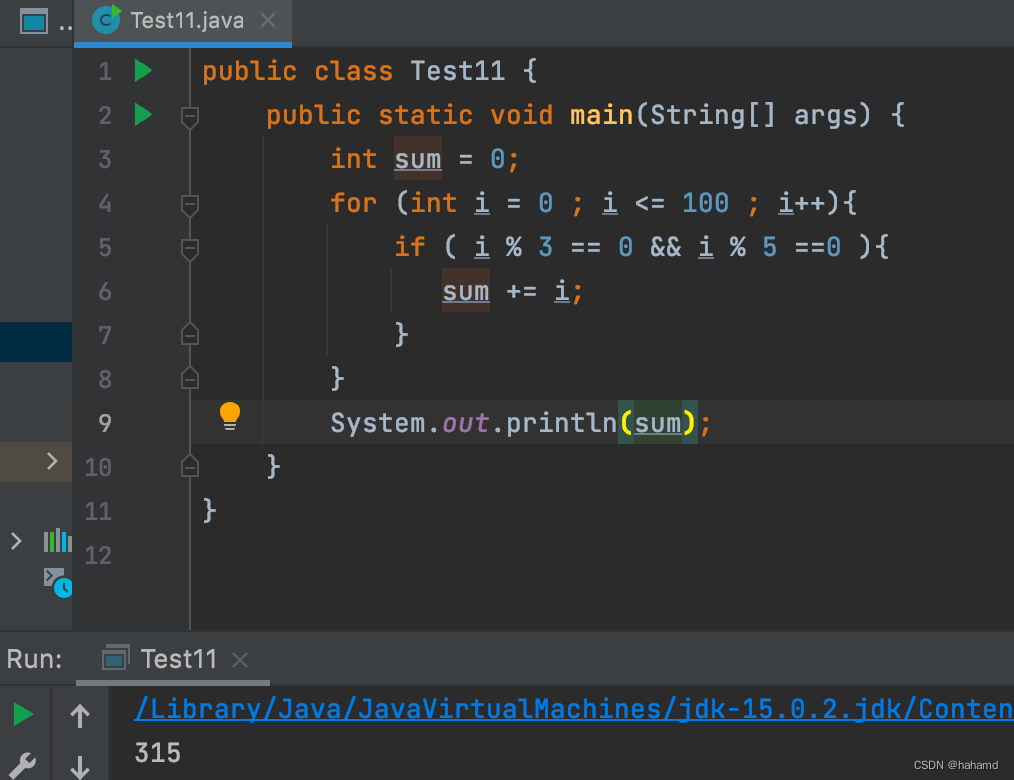The width and height of the screenshot is (1014, 780).
Task: Rerun Test11 with the green run button
Action: click(23, 714)
